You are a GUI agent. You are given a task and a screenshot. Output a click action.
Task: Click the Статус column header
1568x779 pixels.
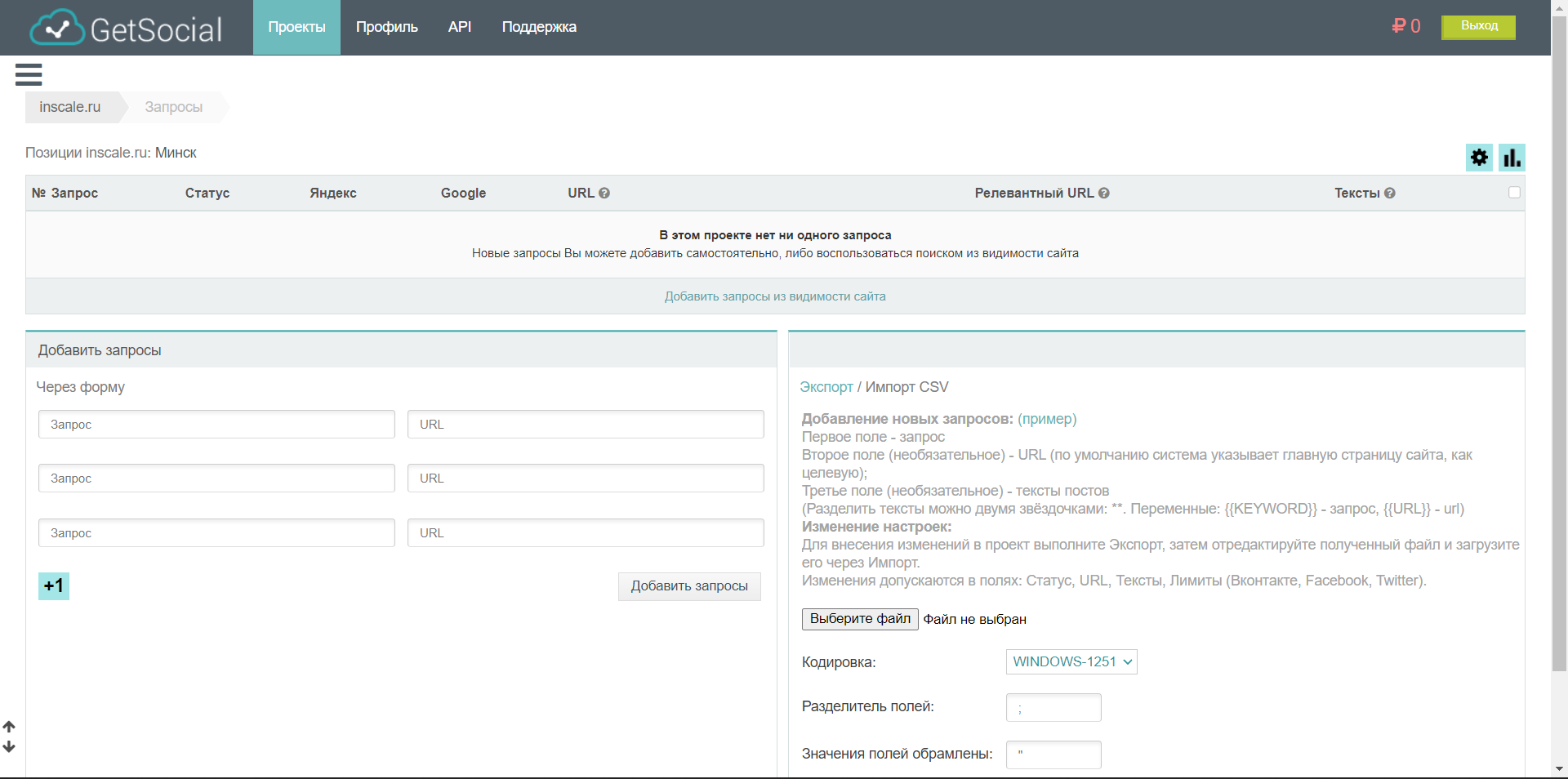pyautogui.click(x=207, y=194)
